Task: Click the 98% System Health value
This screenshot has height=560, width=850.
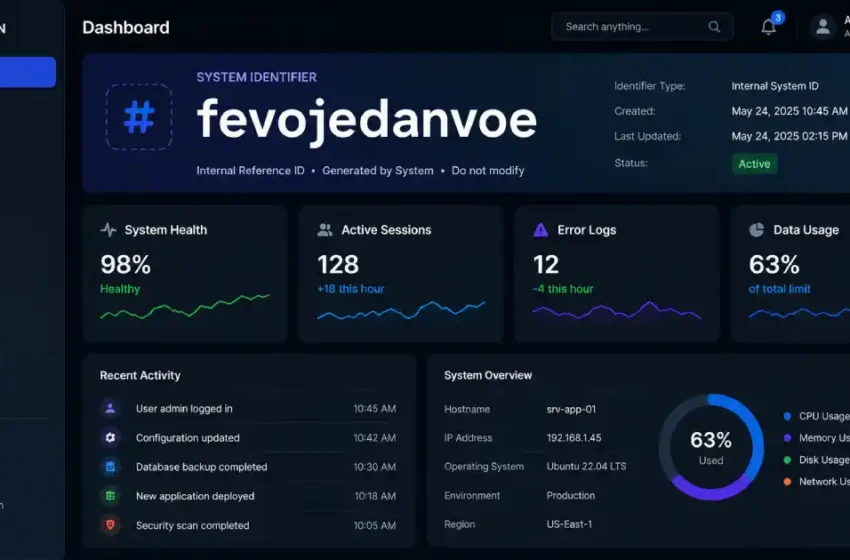Action: click(x=125, y=265)
